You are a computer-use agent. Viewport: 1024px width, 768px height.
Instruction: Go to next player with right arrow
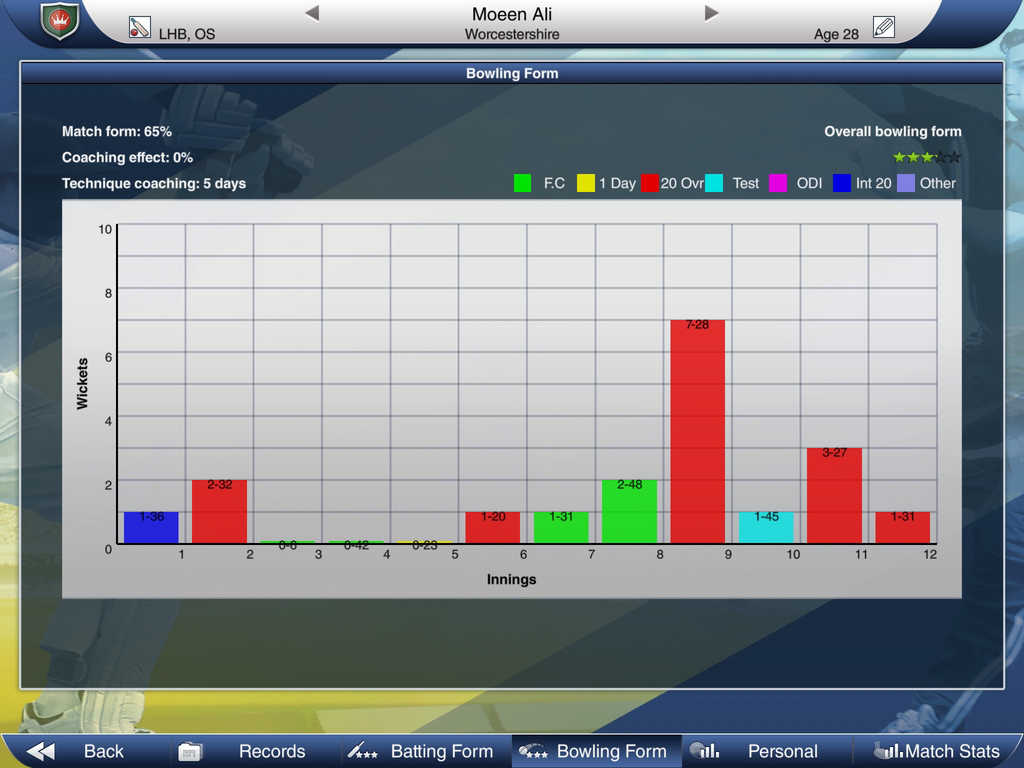click(711, 13)
